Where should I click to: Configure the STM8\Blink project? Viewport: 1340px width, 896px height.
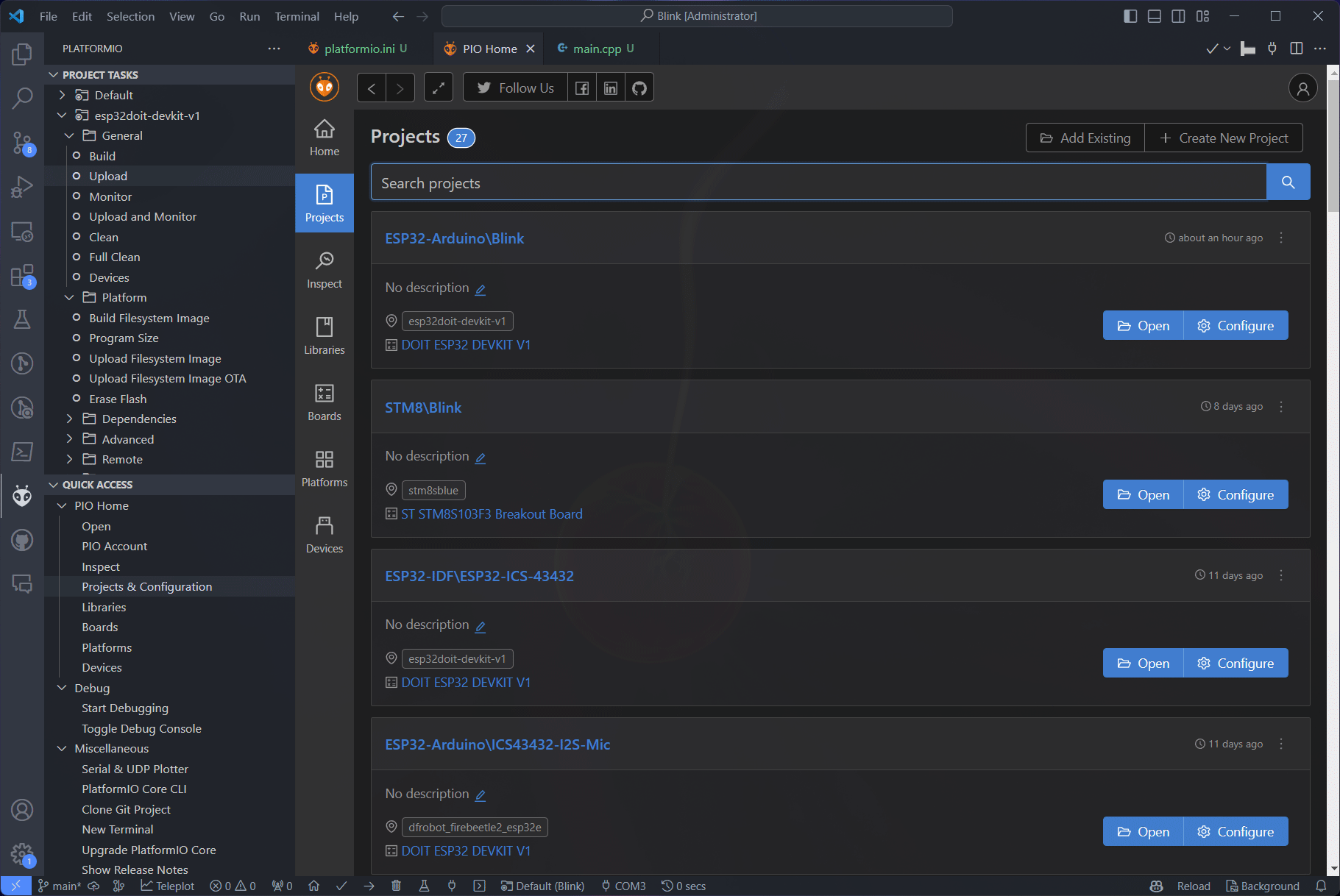pos(1236,495)
